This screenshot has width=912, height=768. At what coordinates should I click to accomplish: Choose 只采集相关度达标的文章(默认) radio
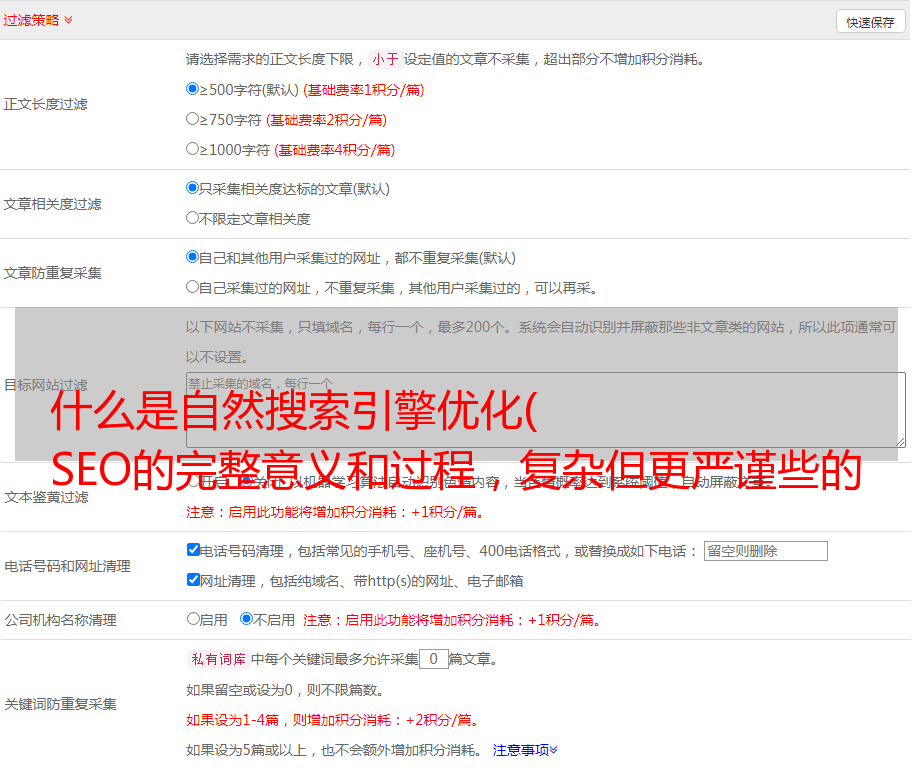(192, 188)
